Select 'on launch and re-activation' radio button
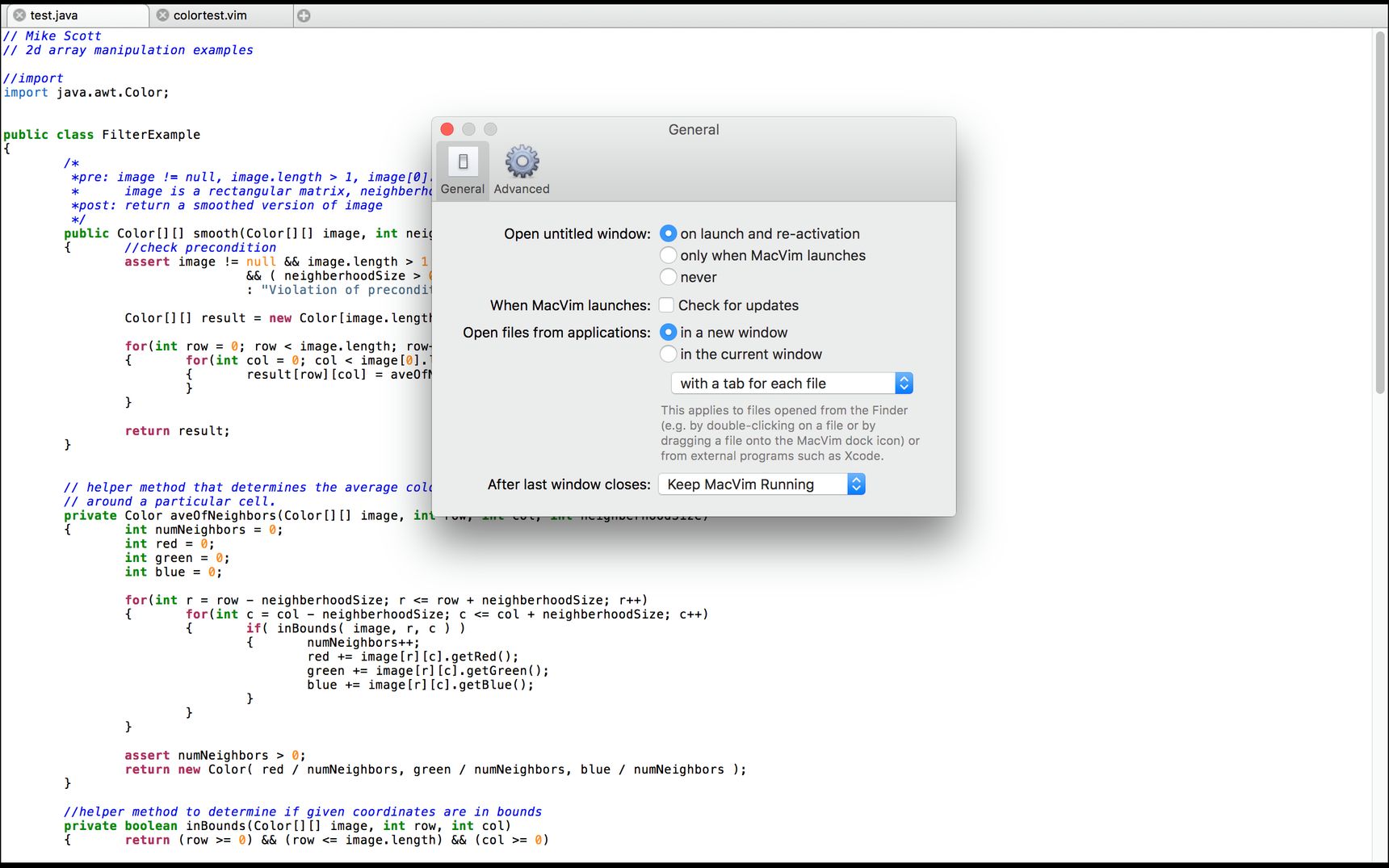Image resolution: width=1389 pixels, height=868 pixels. pyautogui.click(x=668, y=233)
